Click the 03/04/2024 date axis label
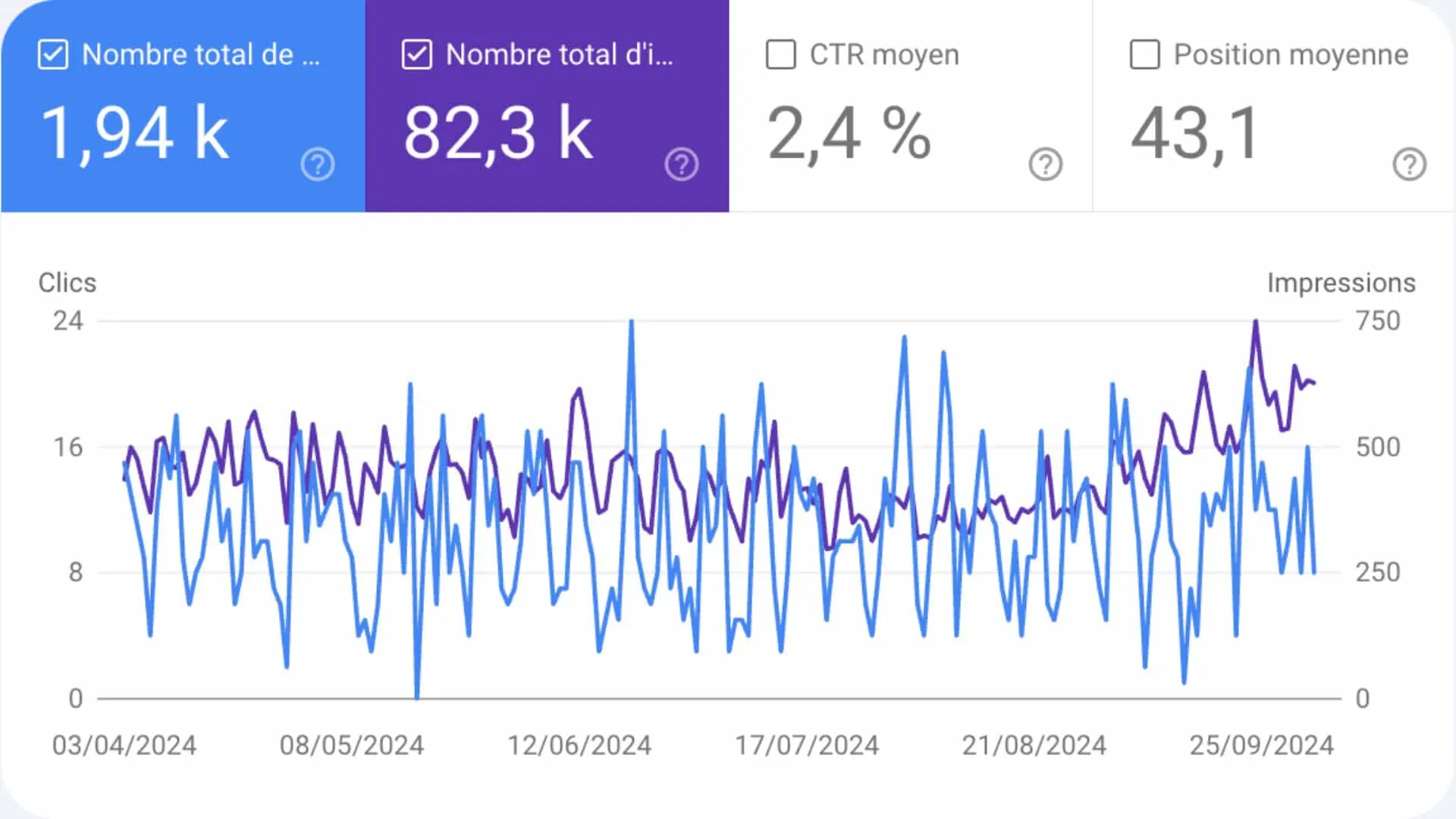The height and width of the screenshot is (819, 1456). (124, 745)
